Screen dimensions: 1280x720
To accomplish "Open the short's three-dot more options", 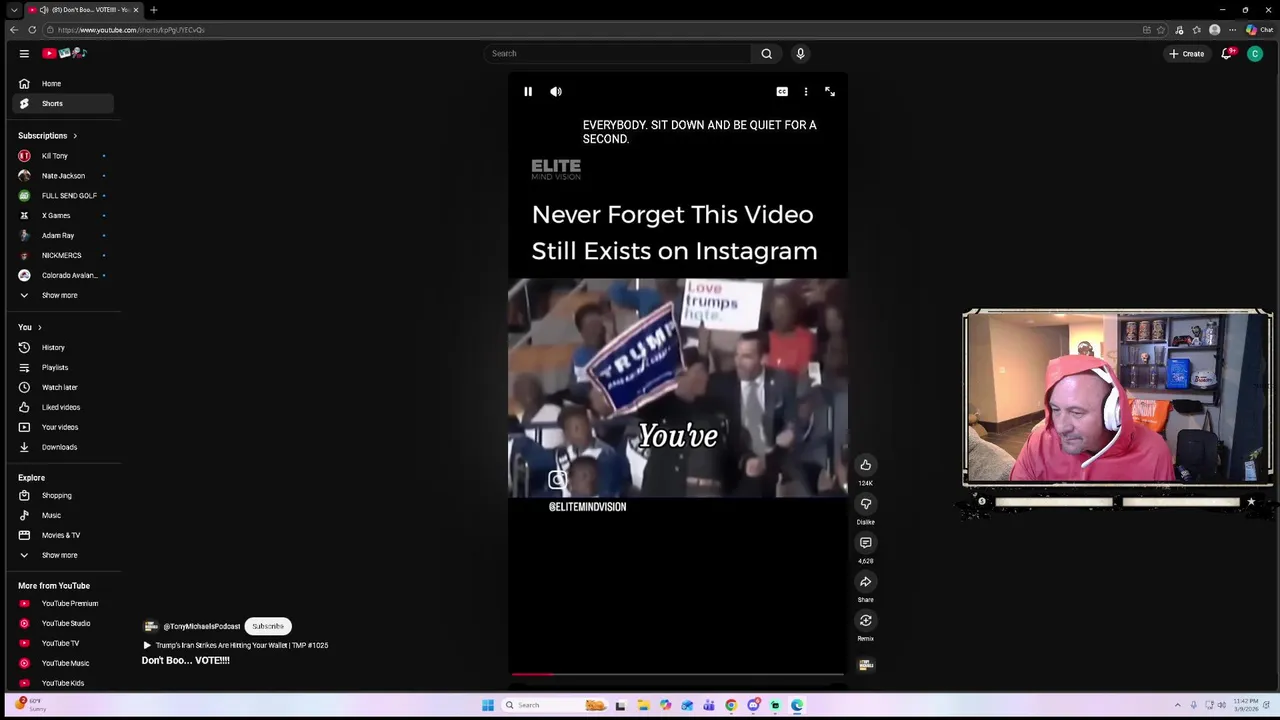I will coord(806,92).
